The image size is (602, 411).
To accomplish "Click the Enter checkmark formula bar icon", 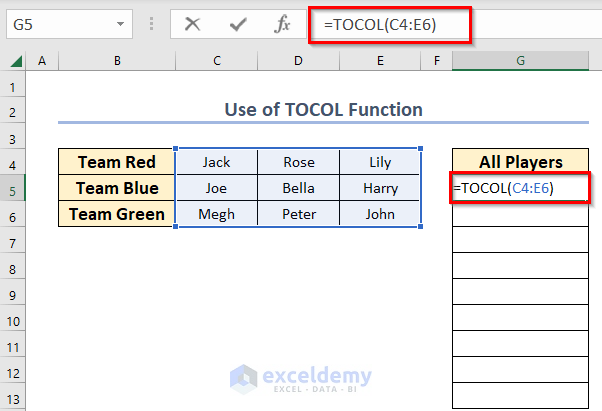I will coord(237,24).
